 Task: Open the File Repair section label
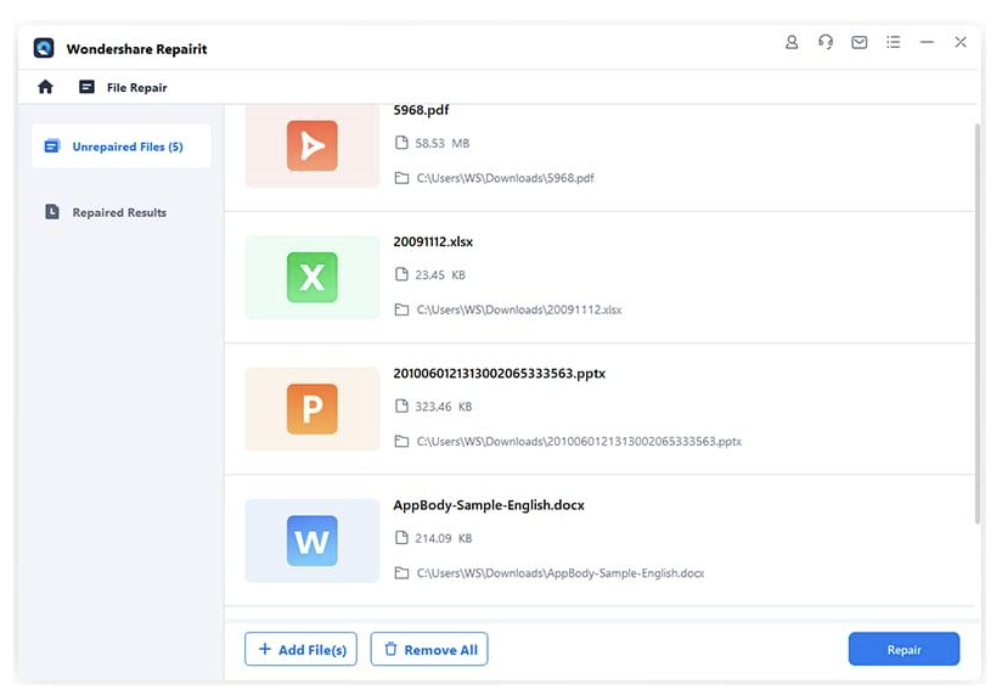pyautogui.click(x=137, y=88)
